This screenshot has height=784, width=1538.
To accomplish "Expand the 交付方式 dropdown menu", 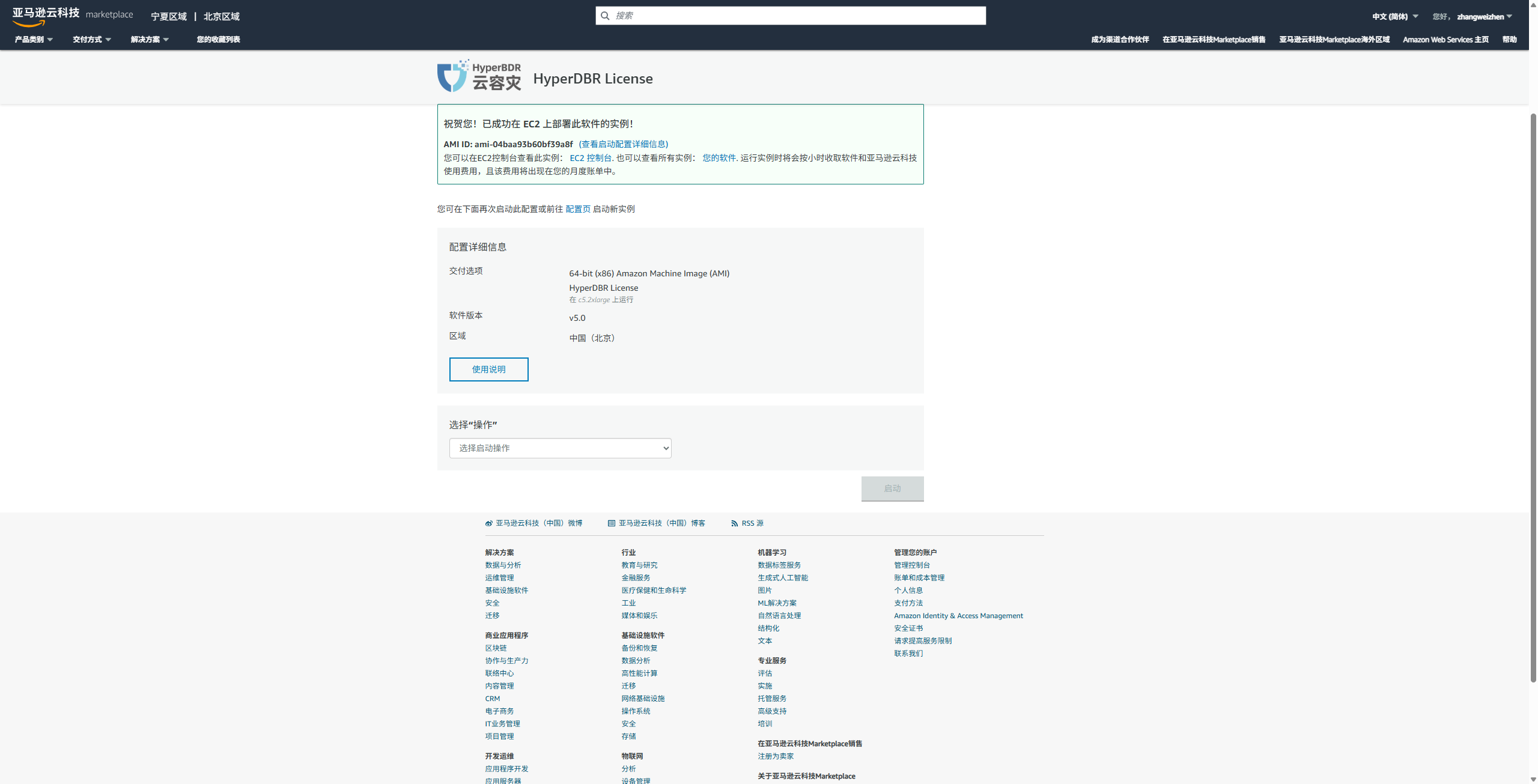I will 92,40.
